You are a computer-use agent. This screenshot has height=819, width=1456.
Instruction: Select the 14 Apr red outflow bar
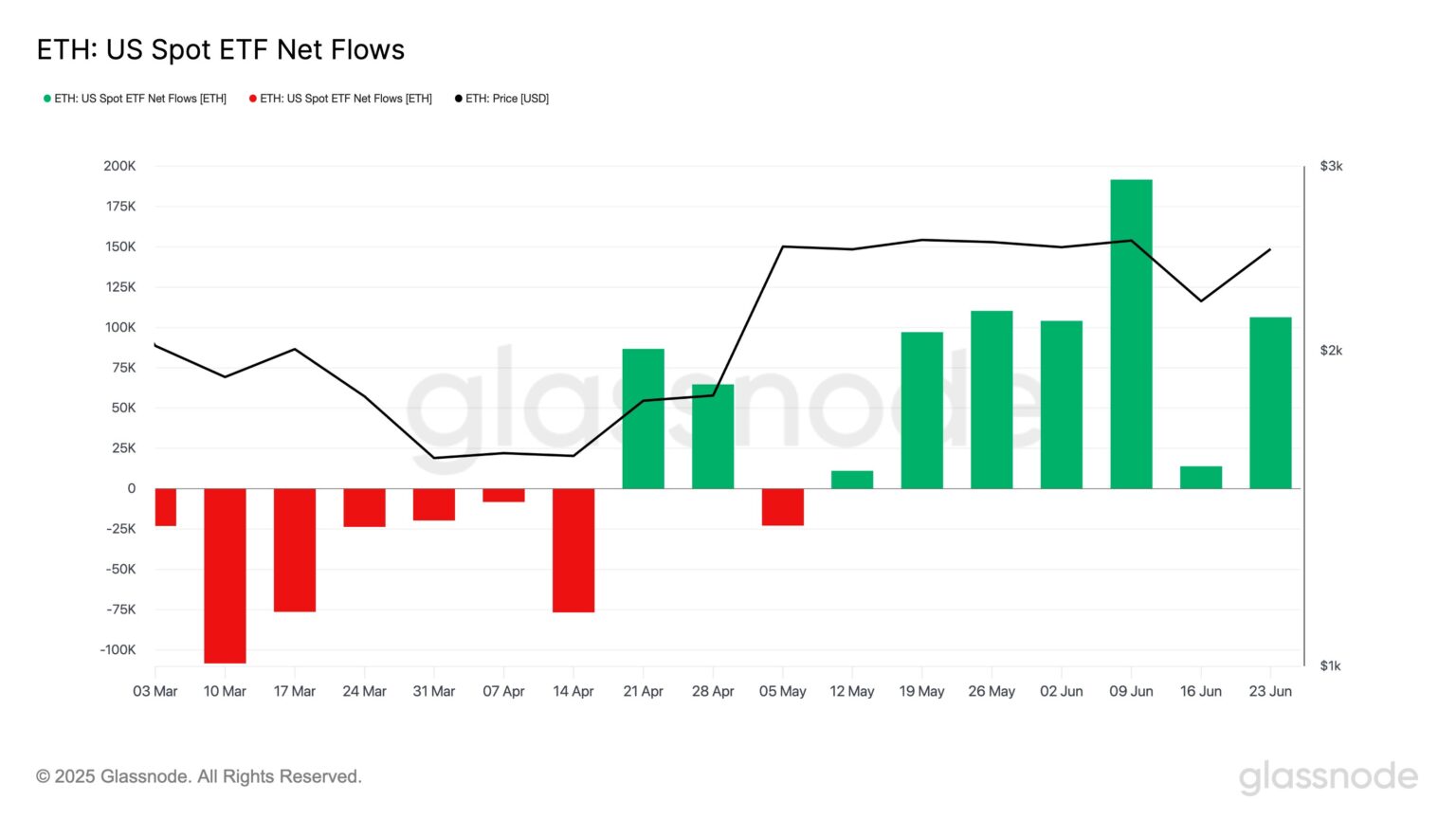click(573, 550)
